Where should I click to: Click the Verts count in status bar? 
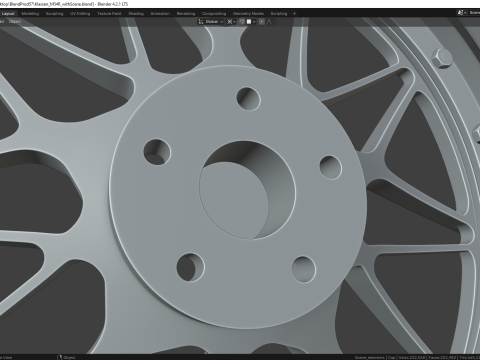[x=411, y=357]
